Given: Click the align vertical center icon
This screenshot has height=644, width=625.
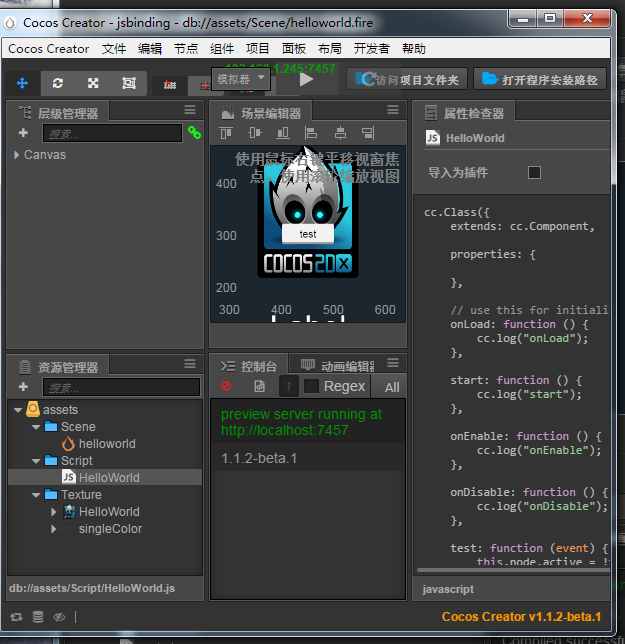Looking at the screenshot, I should point(255,133).
